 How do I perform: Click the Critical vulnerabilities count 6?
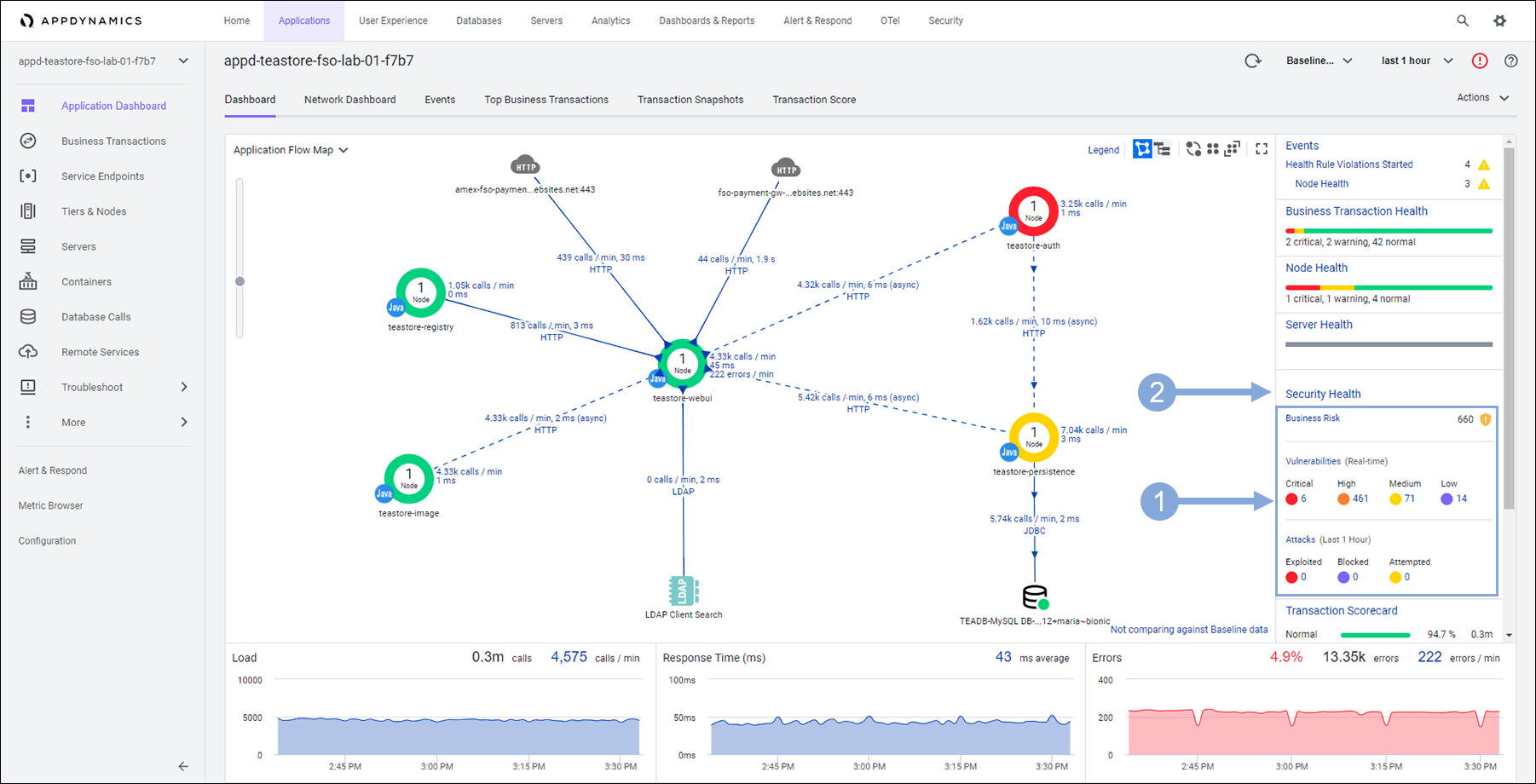[1303, 499]
